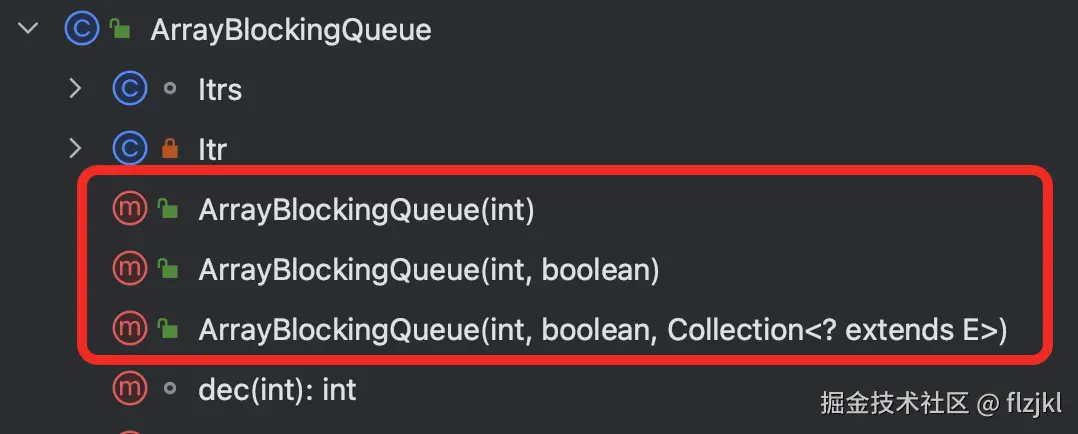1078x434 pixels.
Task: Select the ArrayBlockingQueue(int, boolean) constructor
Action: [429, 270]
